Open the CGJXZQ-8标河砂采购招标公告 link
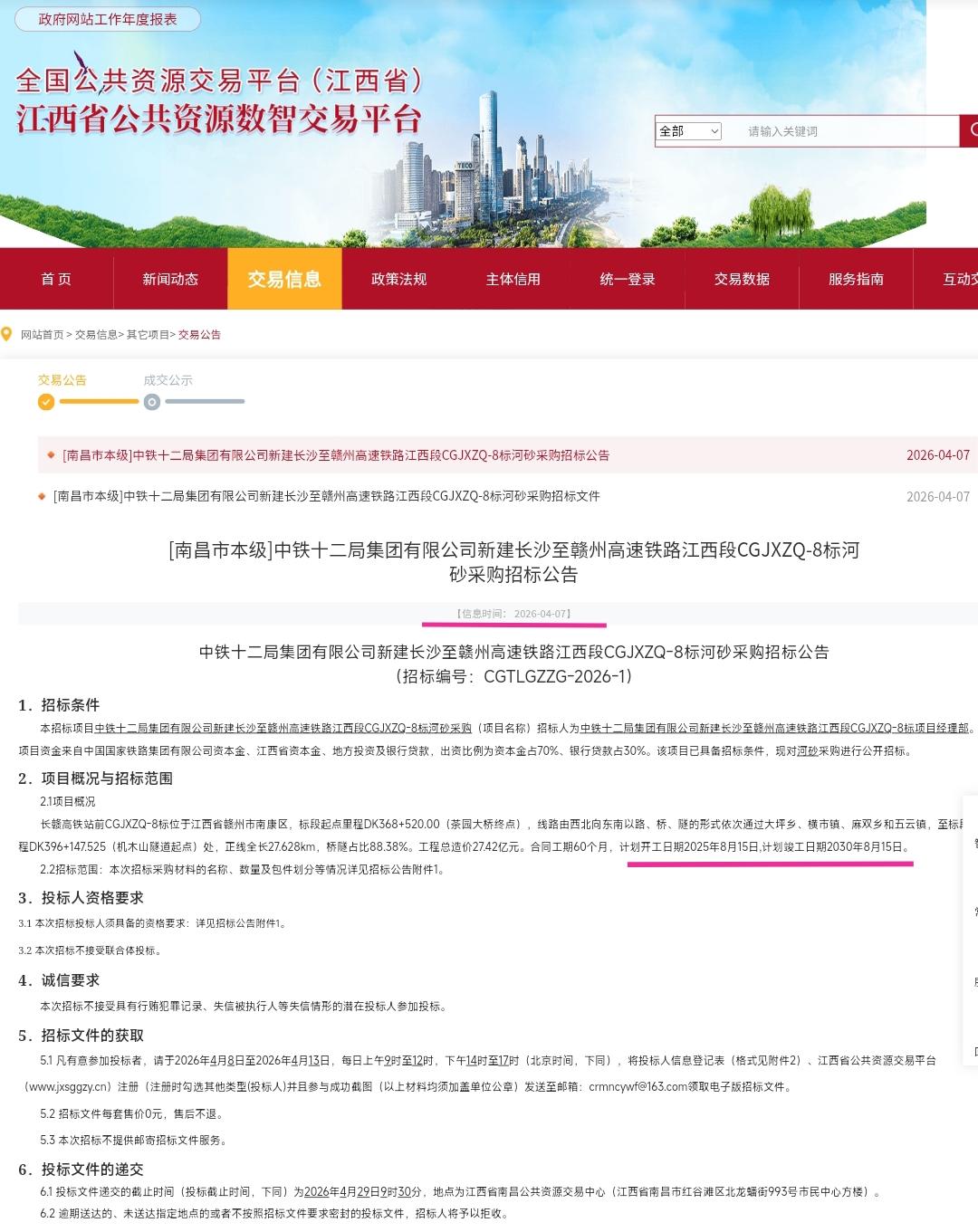 pos(335,455)
